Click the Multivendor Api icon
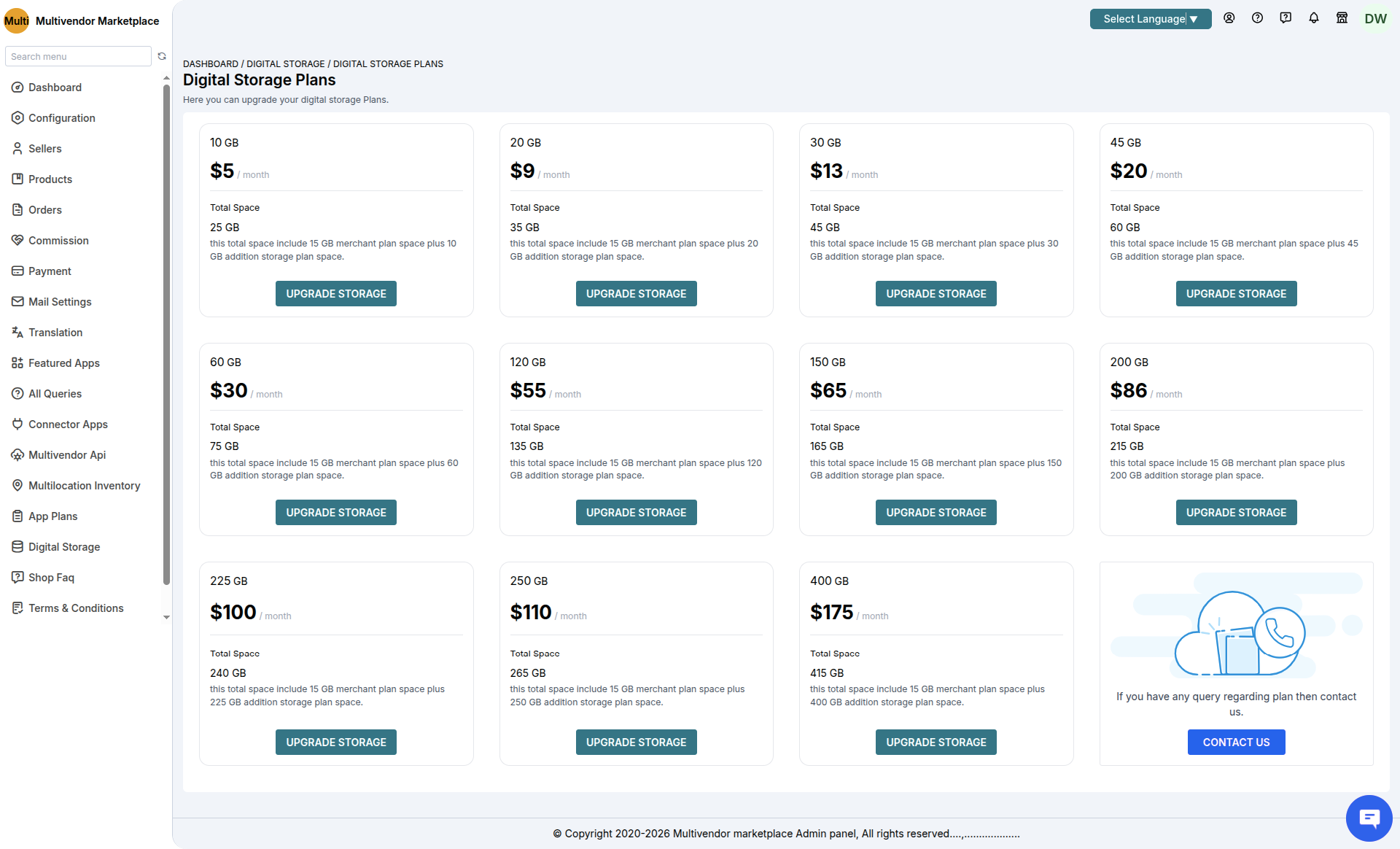1400x849 pixels. tap(17, 455)
